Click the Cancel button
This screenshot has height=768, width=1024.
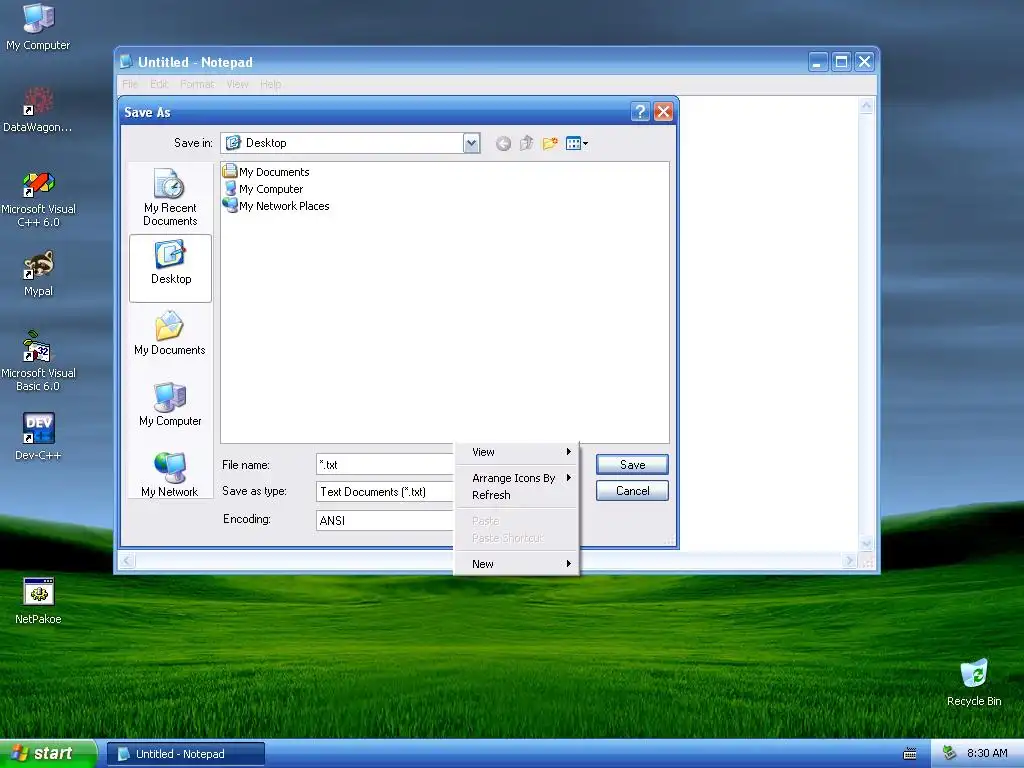point(632,490)
